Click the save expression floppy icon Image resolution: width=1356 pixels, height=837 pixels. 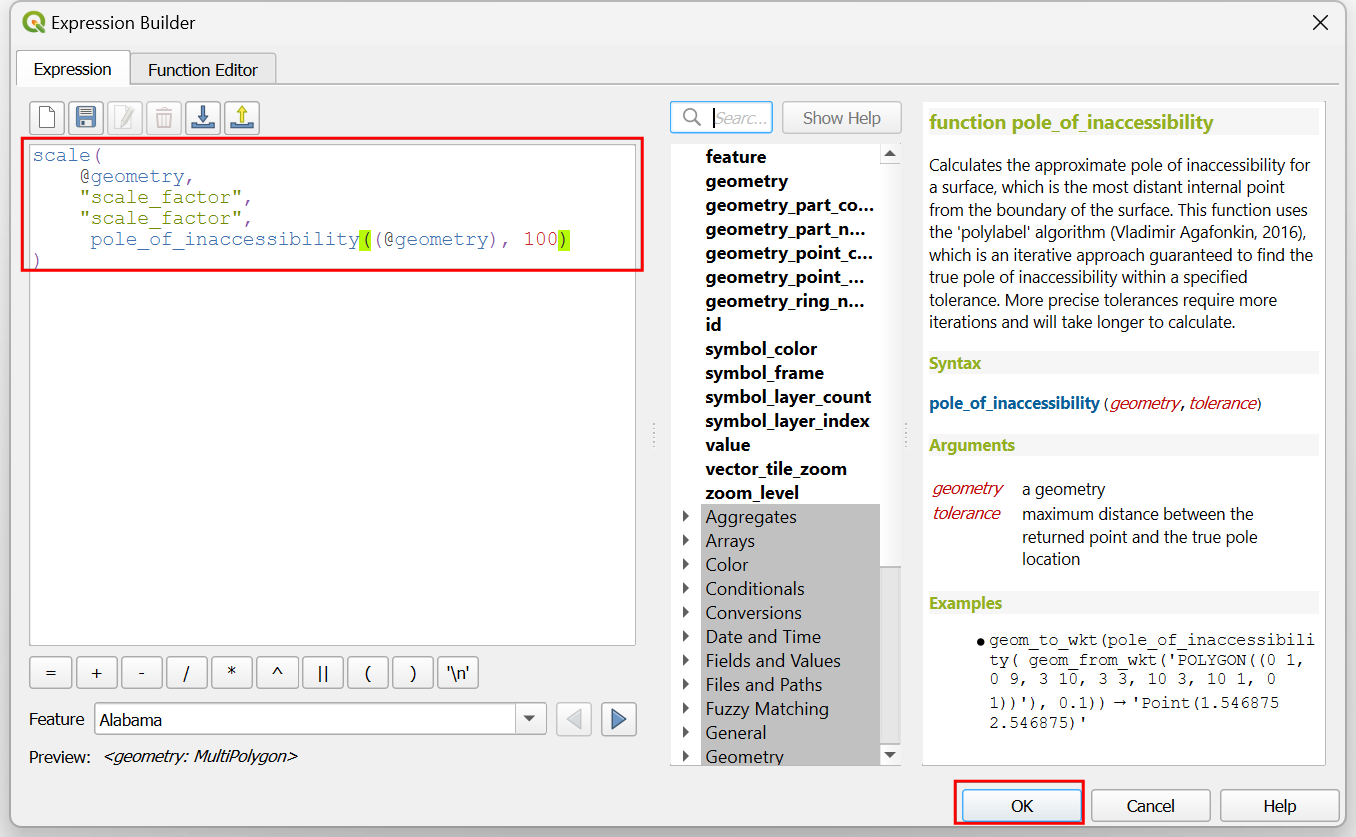pyautogui.click(x=86, y=118)
